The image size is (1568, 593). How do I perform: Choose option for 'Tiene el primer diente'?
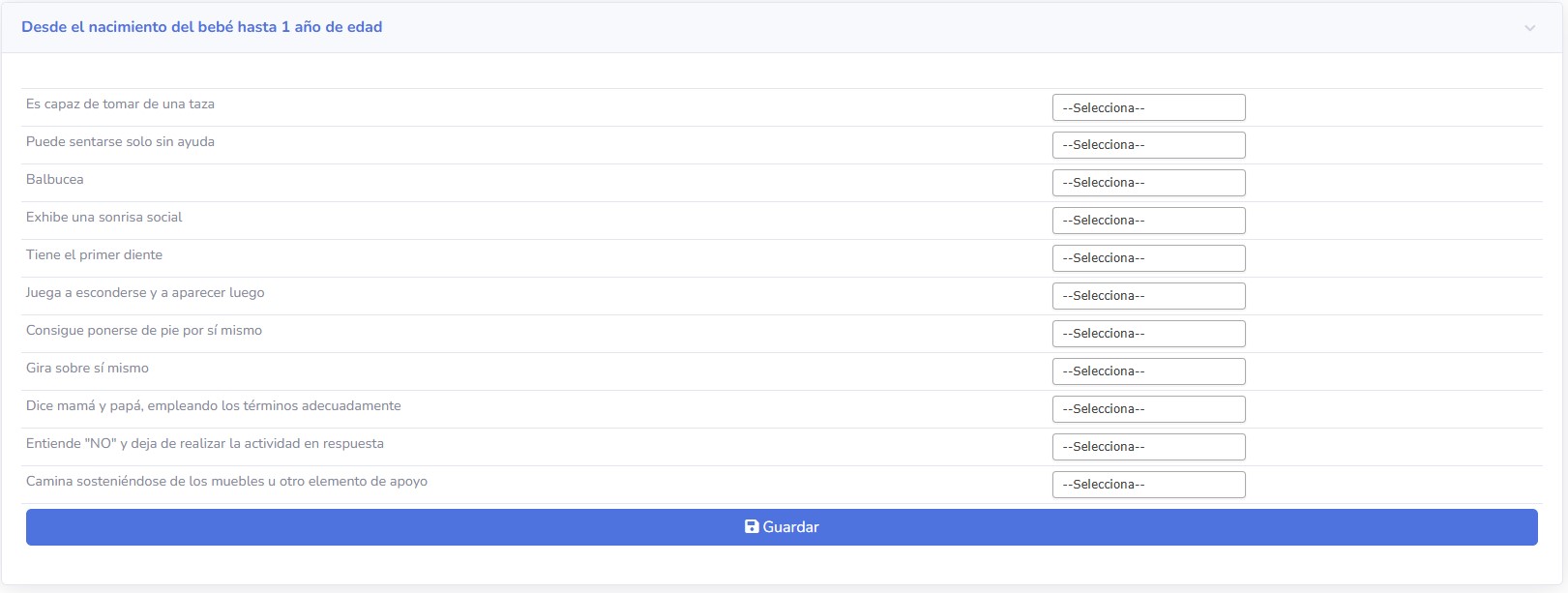(1148, 258)
